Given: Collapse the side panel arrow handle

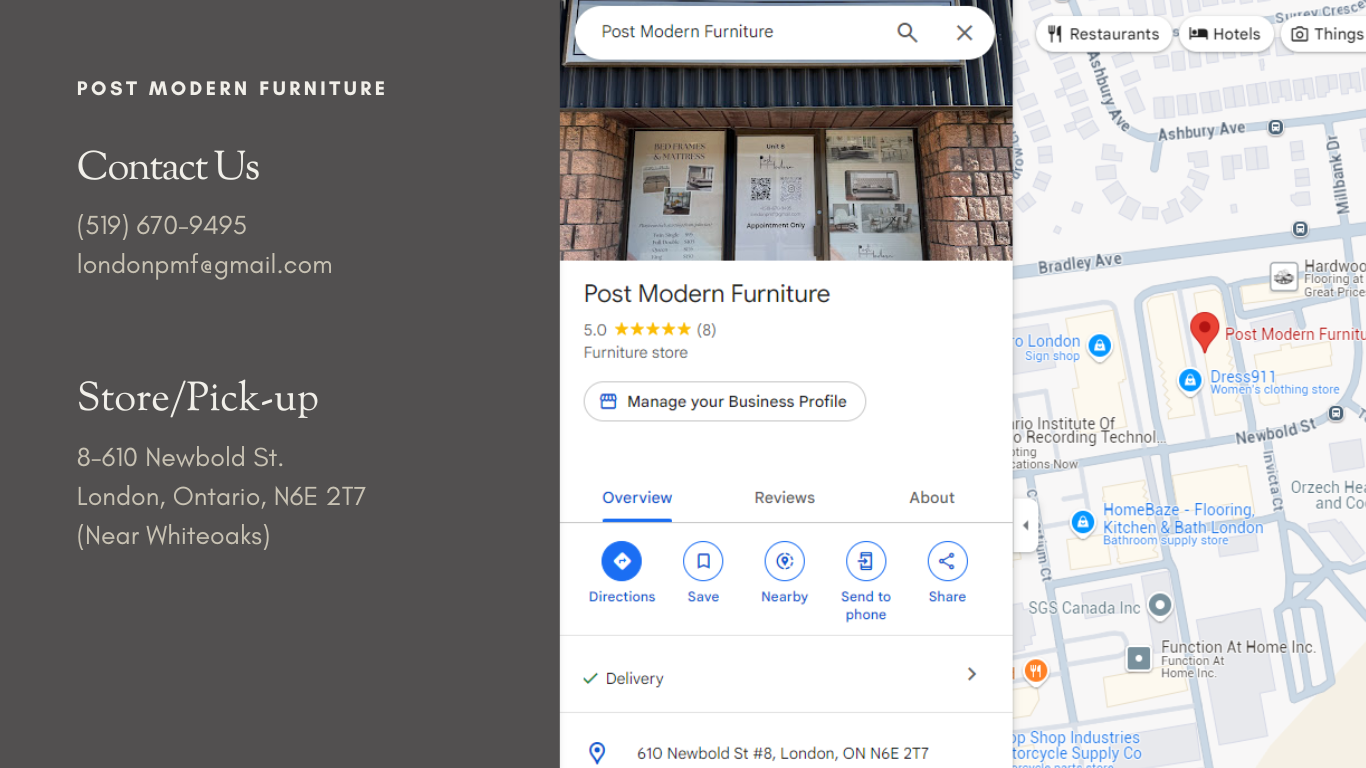Looking at the screenshot, I should point(1025,526).
